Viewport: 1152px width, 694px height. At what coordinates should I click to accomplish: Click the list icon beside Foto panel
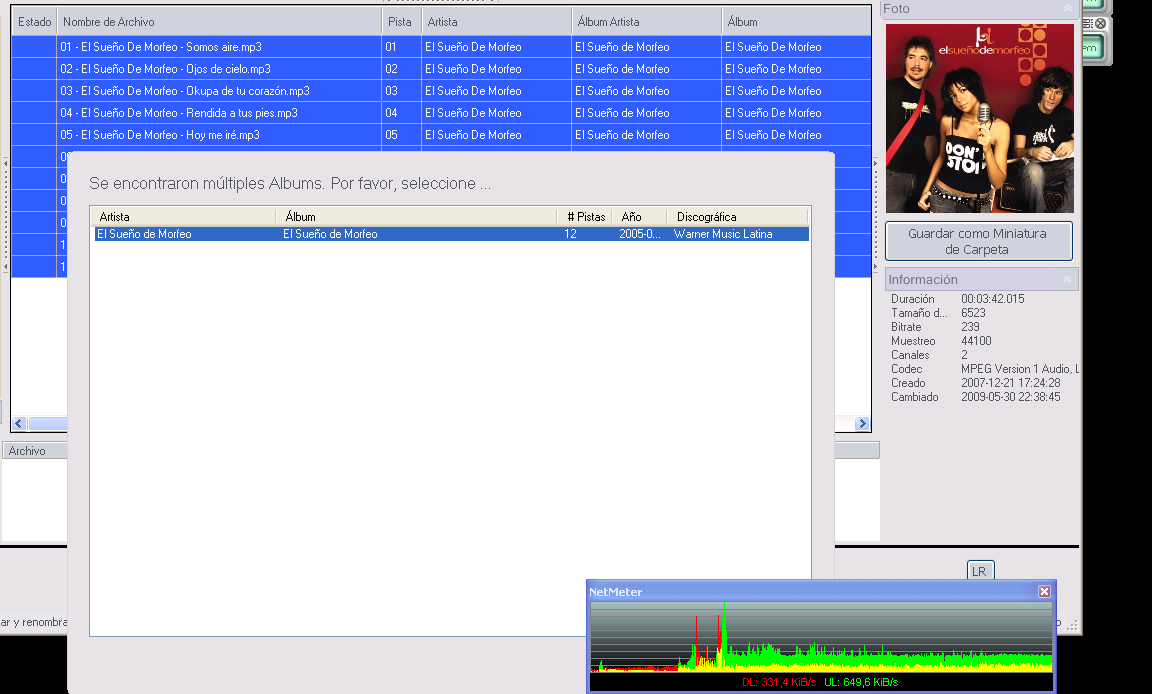(1088, 24)
